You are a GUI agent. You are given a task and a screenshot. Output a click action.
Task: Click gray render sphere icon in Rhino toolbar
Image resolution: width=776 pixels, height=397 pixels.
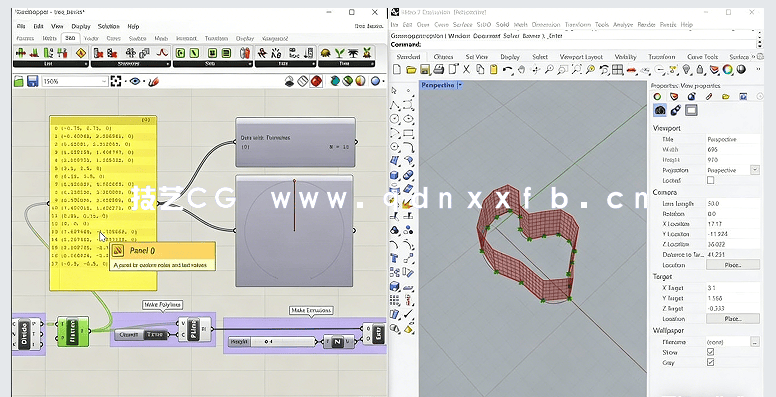point(741,70)
